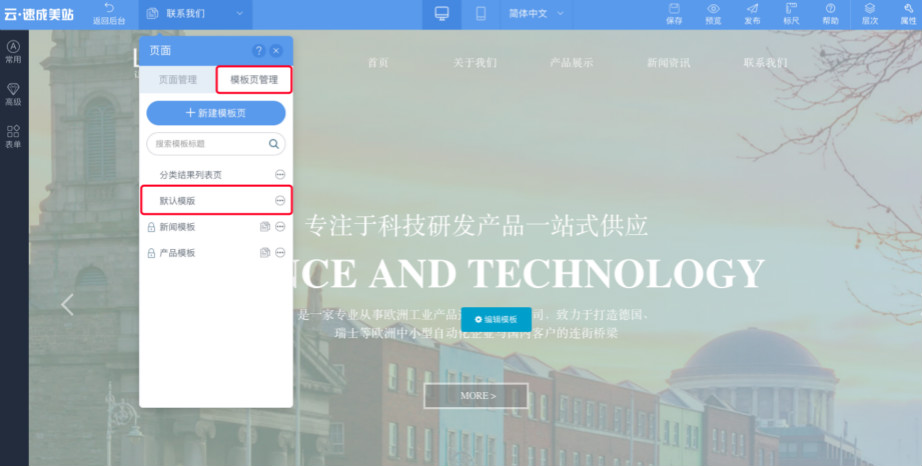Expand the 联系我们 page dropdown
This screenshot has width=922, height=466.
coord(240,13)
